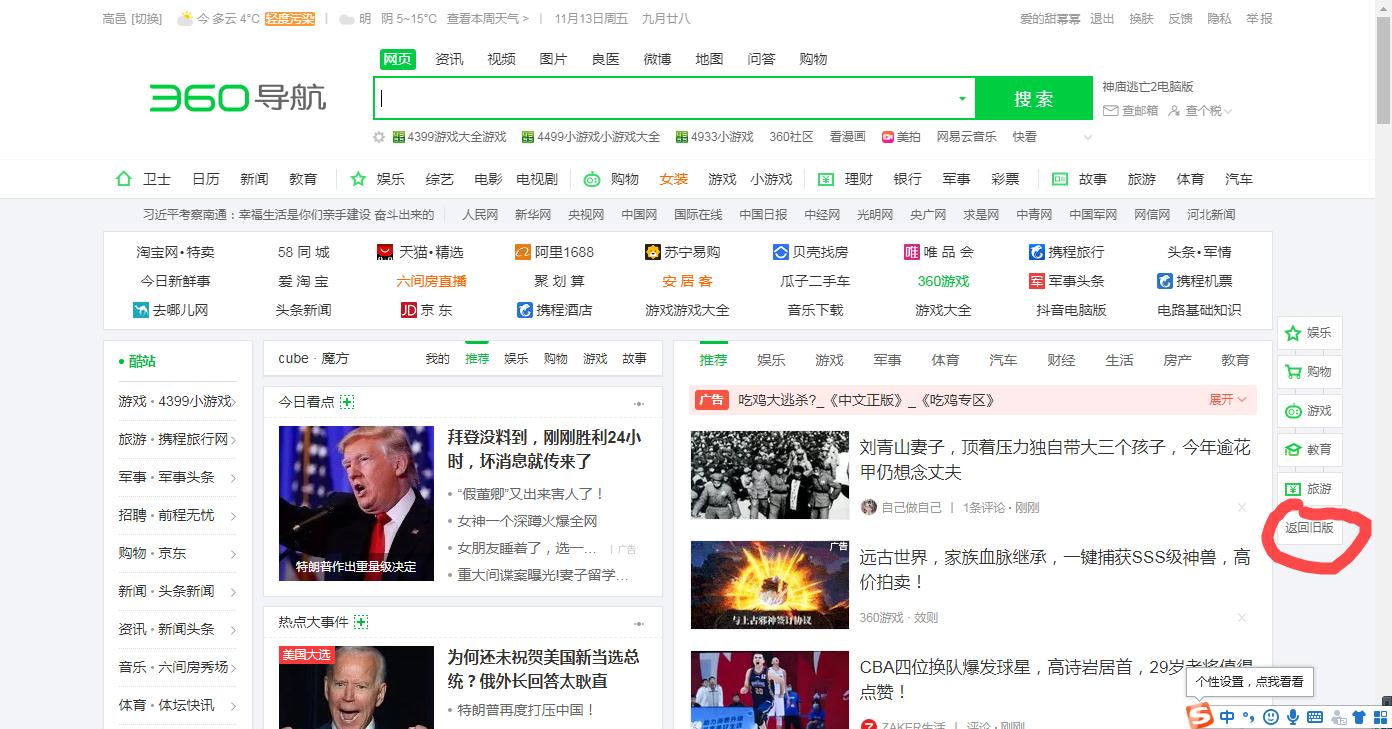This screenshot has width=1392, height=729.
Task: Click the 军事头条 red icon
Action: point(1037,281)
